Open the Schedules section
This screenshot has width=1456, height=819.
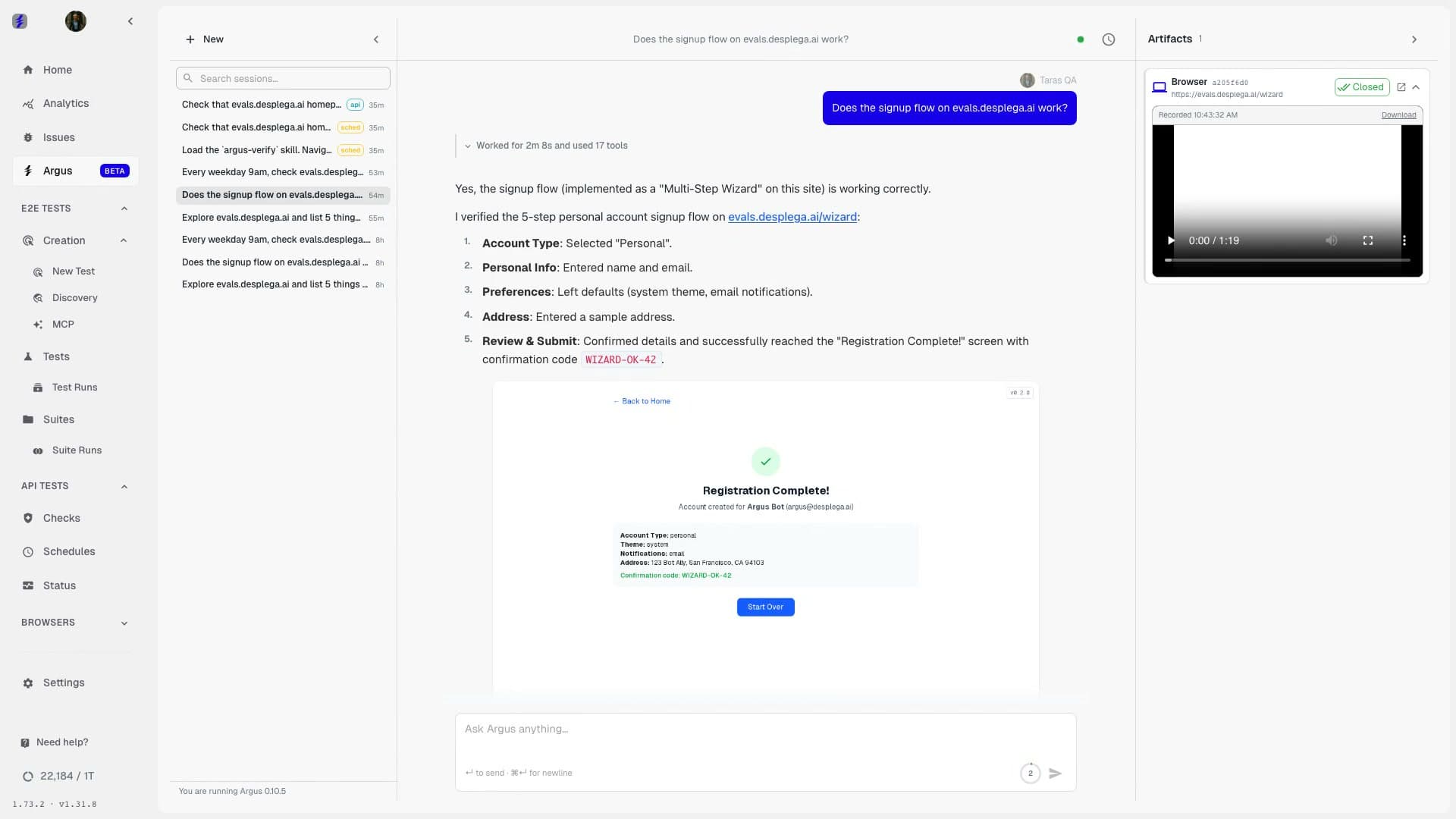tap(69, 551)
